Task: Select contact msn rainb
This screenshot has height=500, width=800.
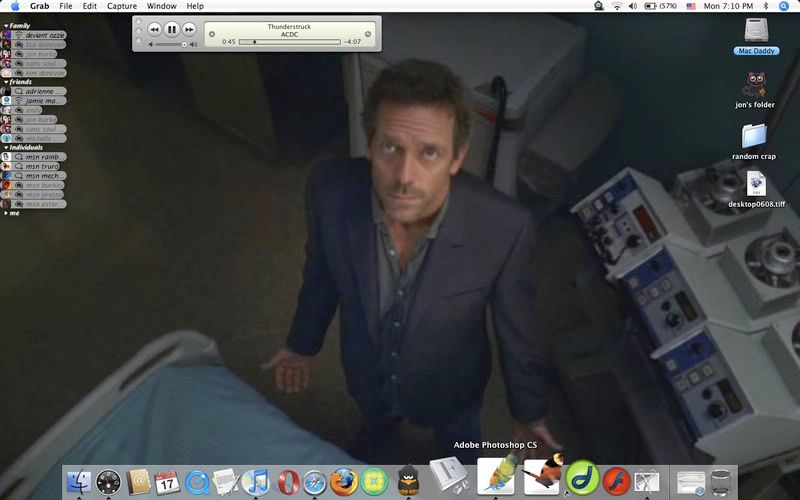Action: pyautogui.click(x=34, y=157)
